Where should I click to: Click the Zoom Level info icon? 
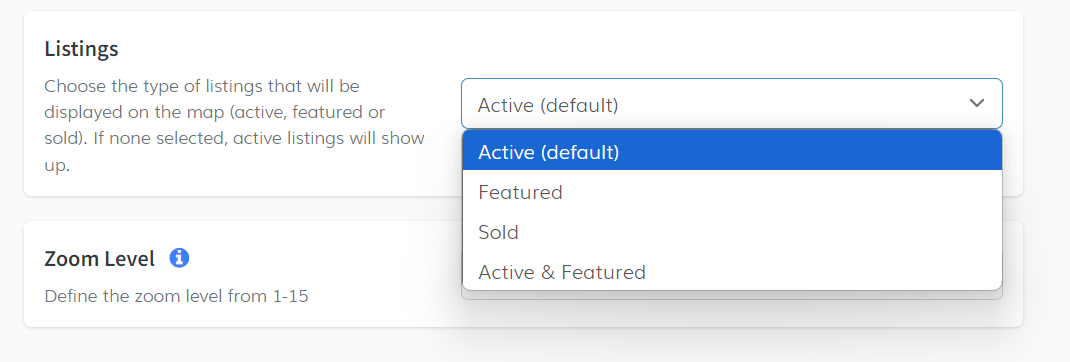coord(179,258)
